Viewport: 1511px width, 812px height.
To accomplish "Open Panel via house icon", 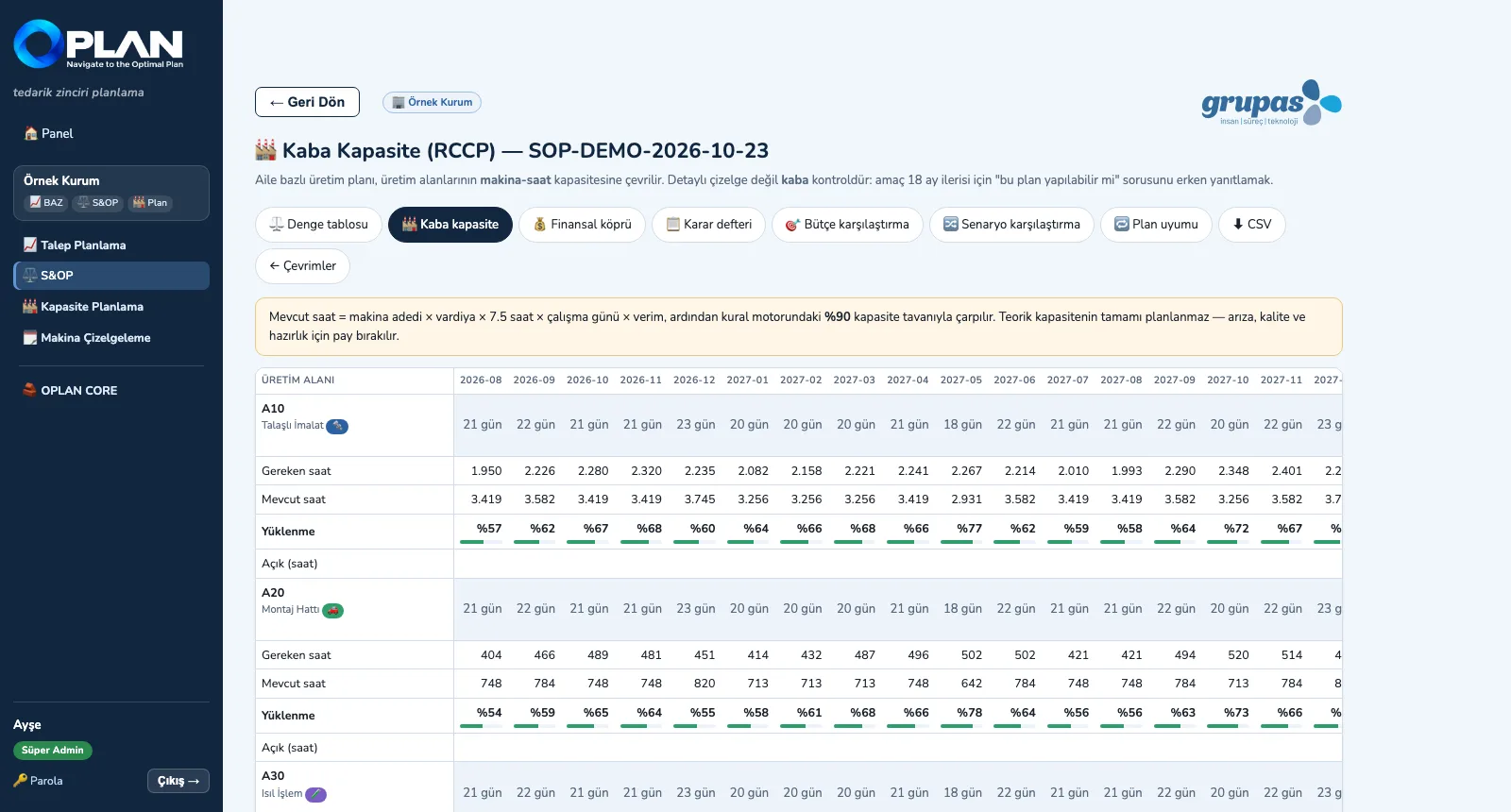I will [x=31, y=134].
